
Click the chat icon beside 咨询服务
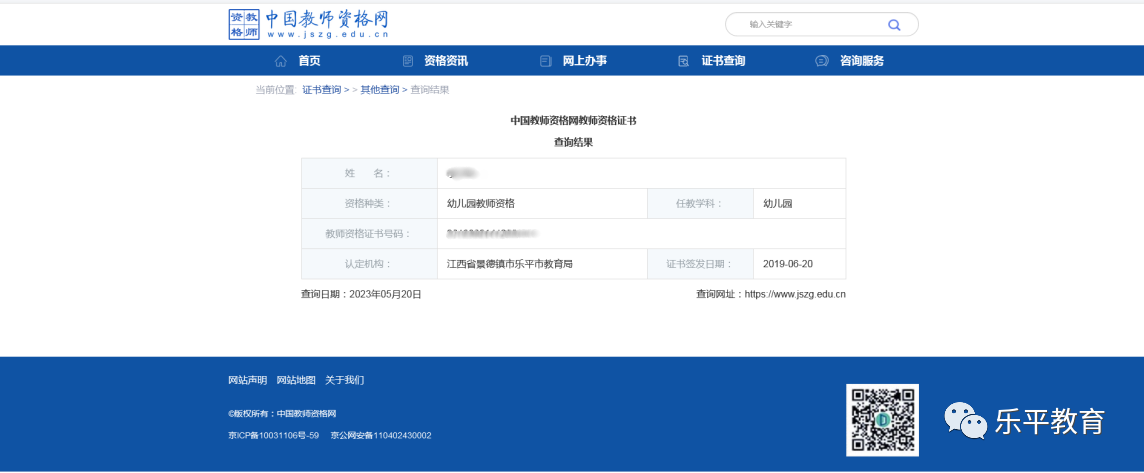click(x=822, y=61)
